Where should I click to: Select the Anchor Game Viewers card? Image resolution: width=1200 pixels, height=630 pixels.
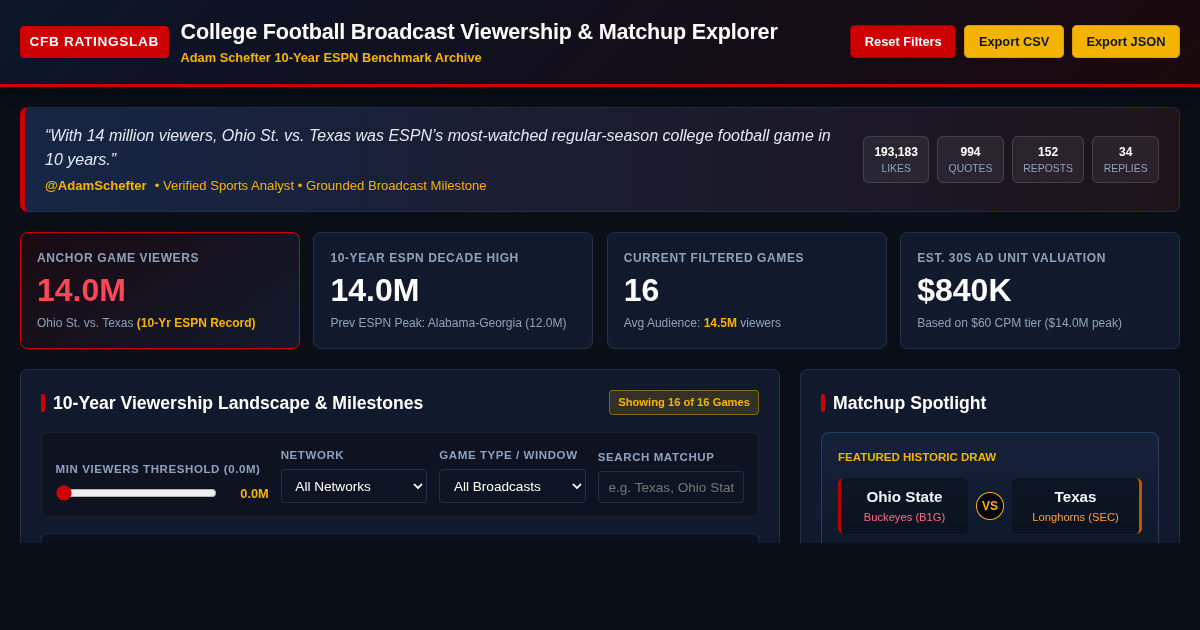[x=160, y=290]
